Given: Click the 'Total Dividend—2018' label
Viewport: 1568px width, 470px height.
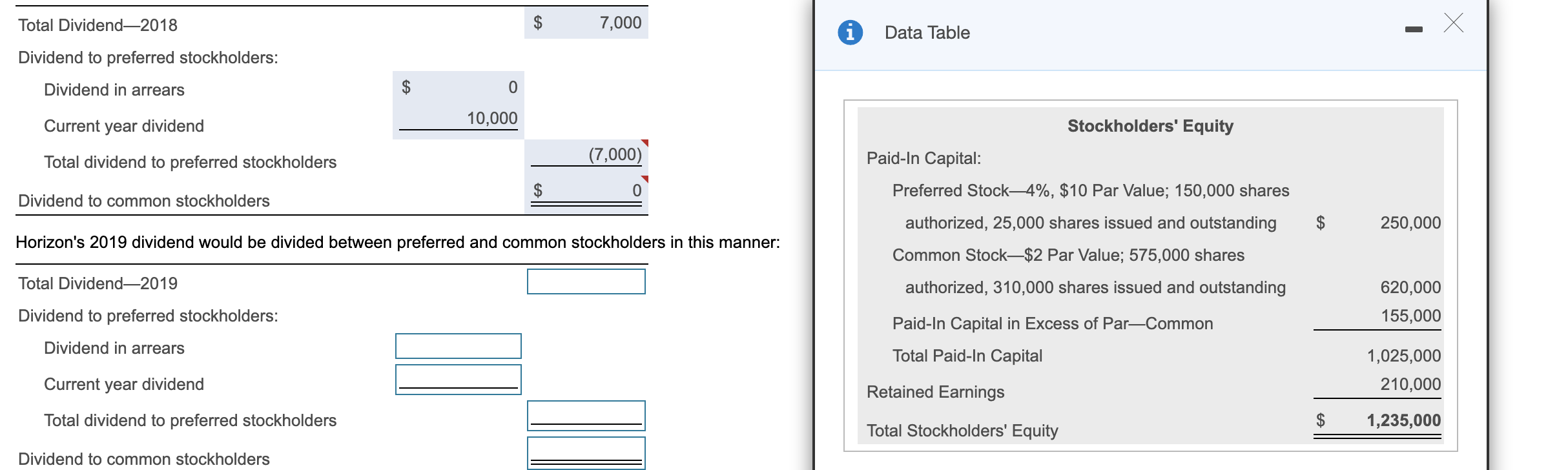Looking at the screenshot, I should pyautogui.click(x=98, y=25).
